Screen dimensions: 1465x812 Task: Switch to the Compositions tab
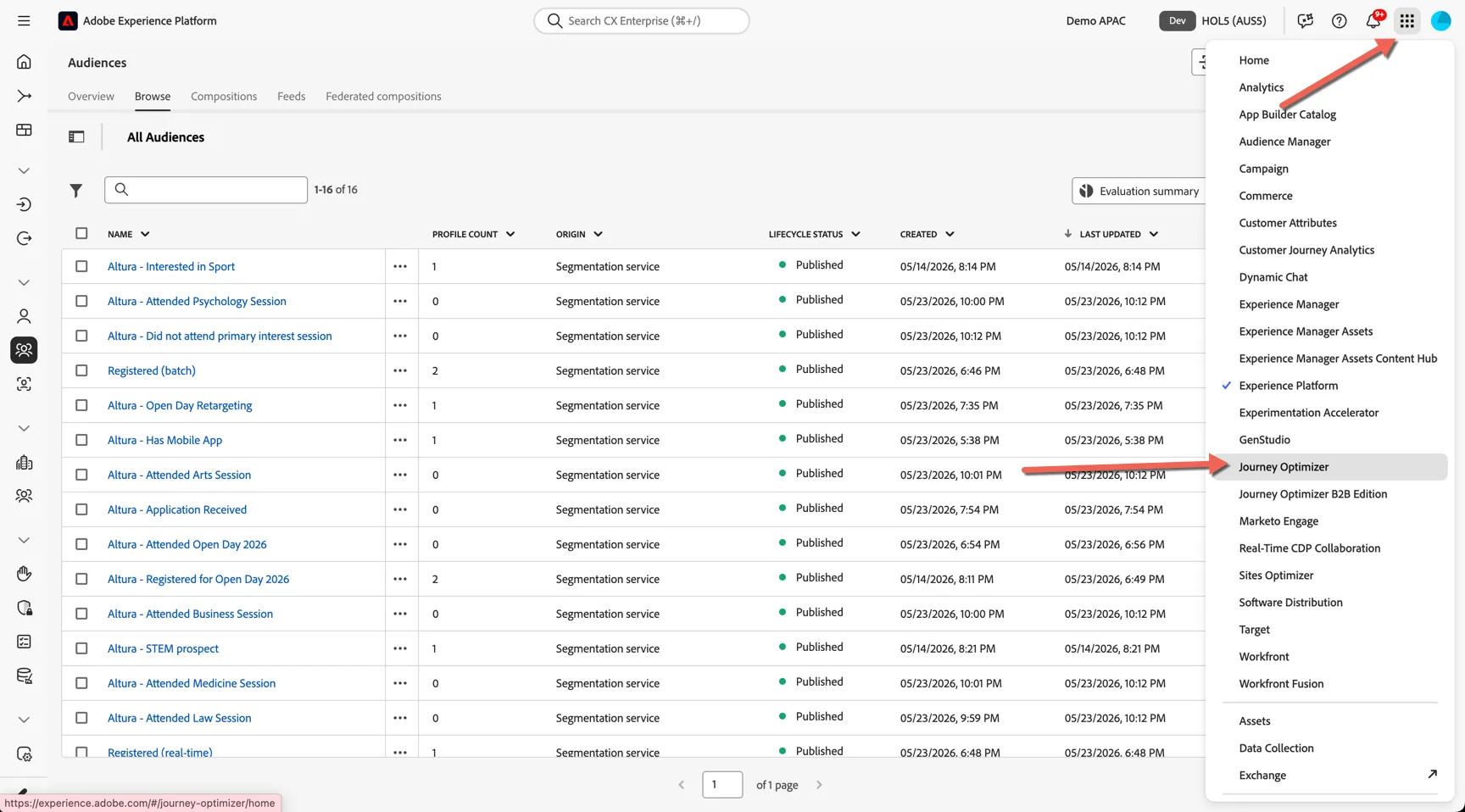click(x=224, y=97)
